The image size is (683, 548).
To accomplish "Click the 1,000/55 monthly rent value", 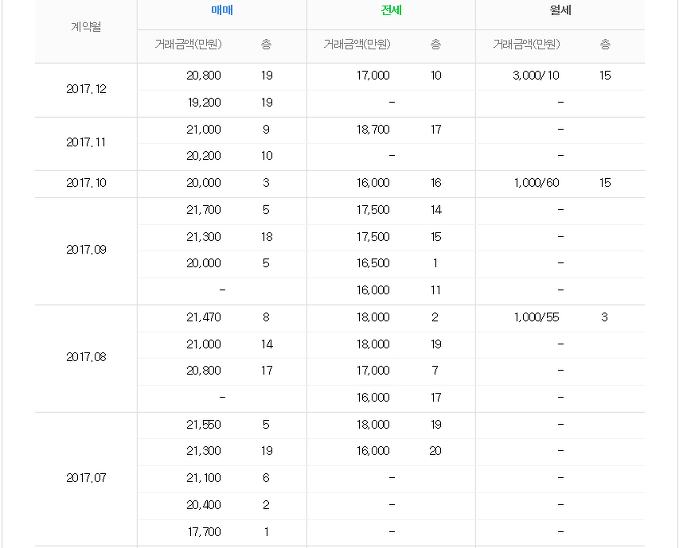I will (x=537, y=317).
